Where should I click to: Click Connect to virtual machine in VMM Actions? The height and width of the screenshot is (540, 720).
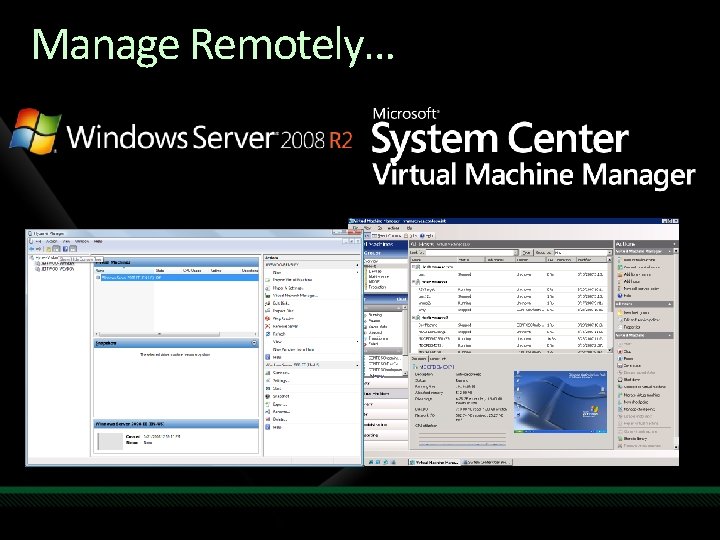641,387
